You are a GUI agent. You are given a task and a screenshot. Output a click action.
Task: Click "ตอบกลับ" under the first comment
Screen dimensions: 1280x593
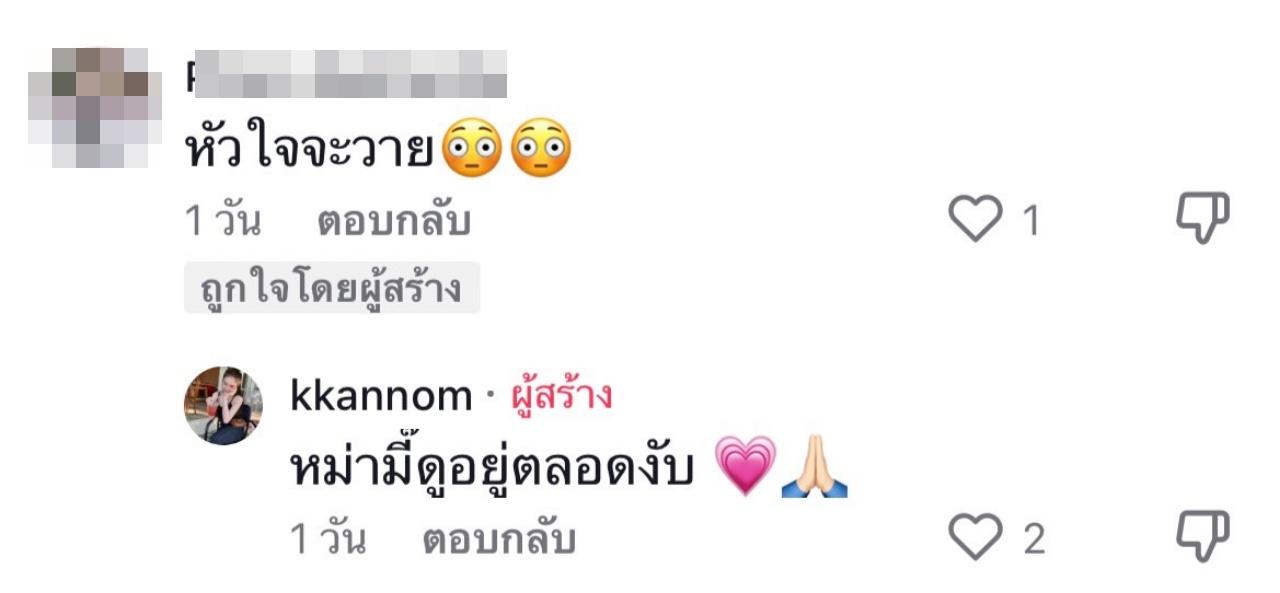(x=394, y=222)
